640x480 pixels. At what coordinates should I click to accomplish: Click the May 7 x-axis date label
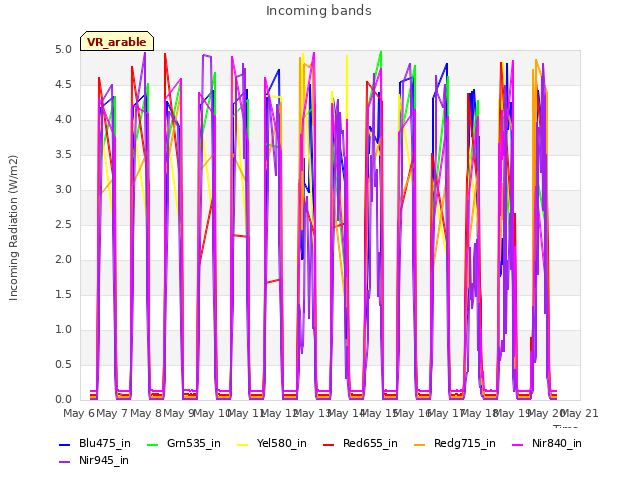(x=112, y=413)
